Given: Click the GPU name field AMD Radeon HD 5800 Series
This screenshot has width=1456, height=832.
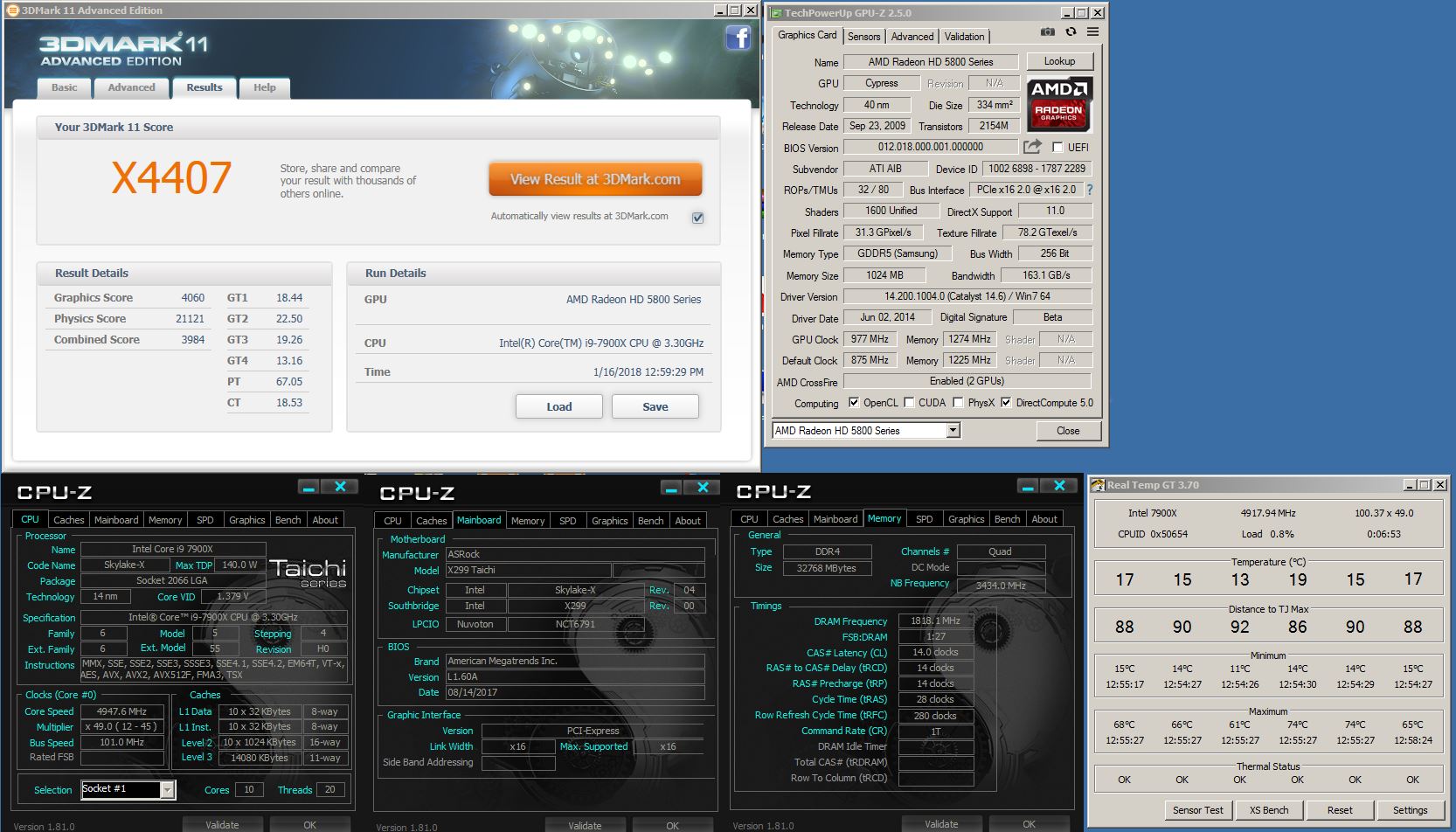Looking at the screenshot, I should click(930, 62).
